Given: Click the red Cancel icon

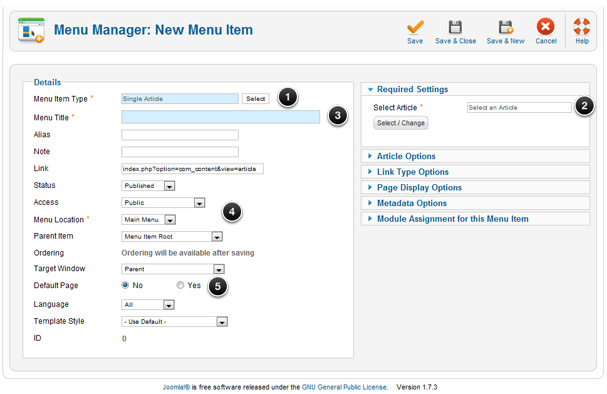Looking at the screenshot, I should pos(545,27).
